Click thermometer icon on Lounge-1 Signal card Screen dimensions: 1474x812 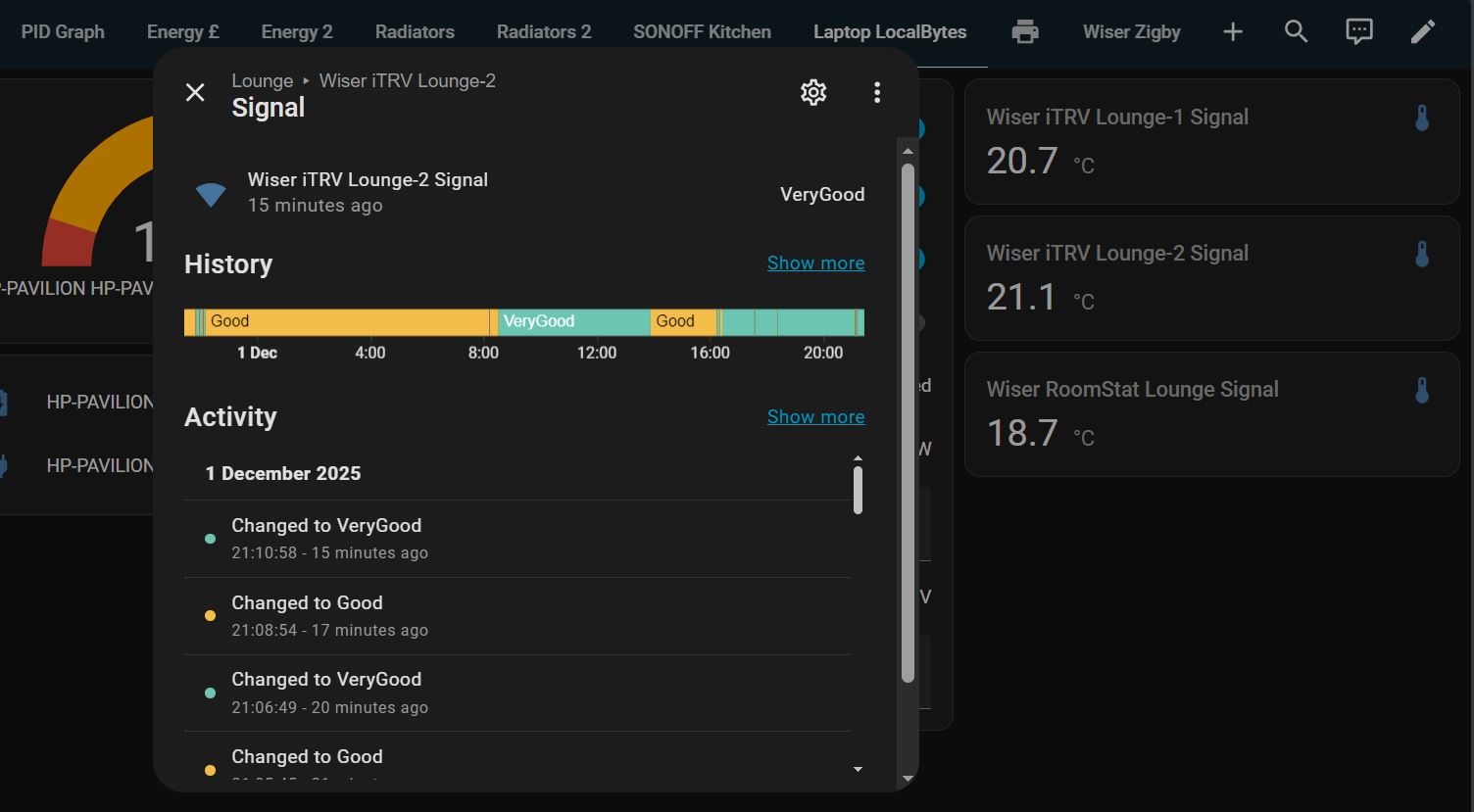click(1422, 119)
